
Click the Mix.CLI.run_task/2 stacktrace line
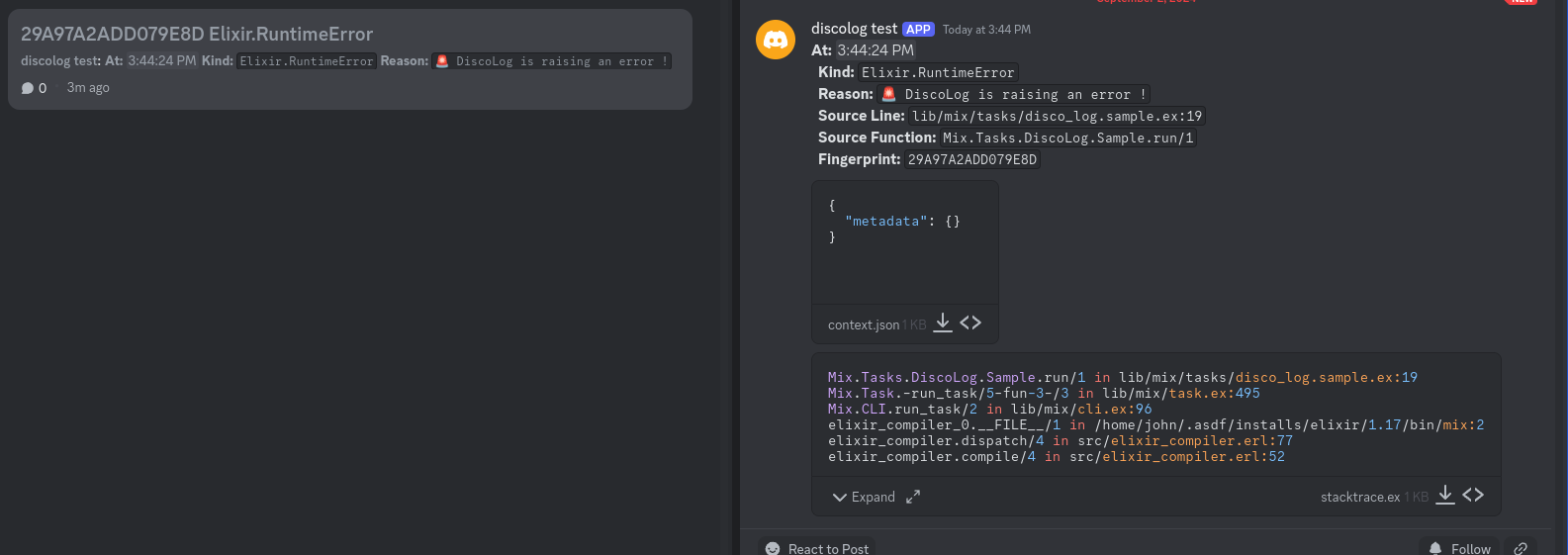pyautogui.click(x=989, y=409)
